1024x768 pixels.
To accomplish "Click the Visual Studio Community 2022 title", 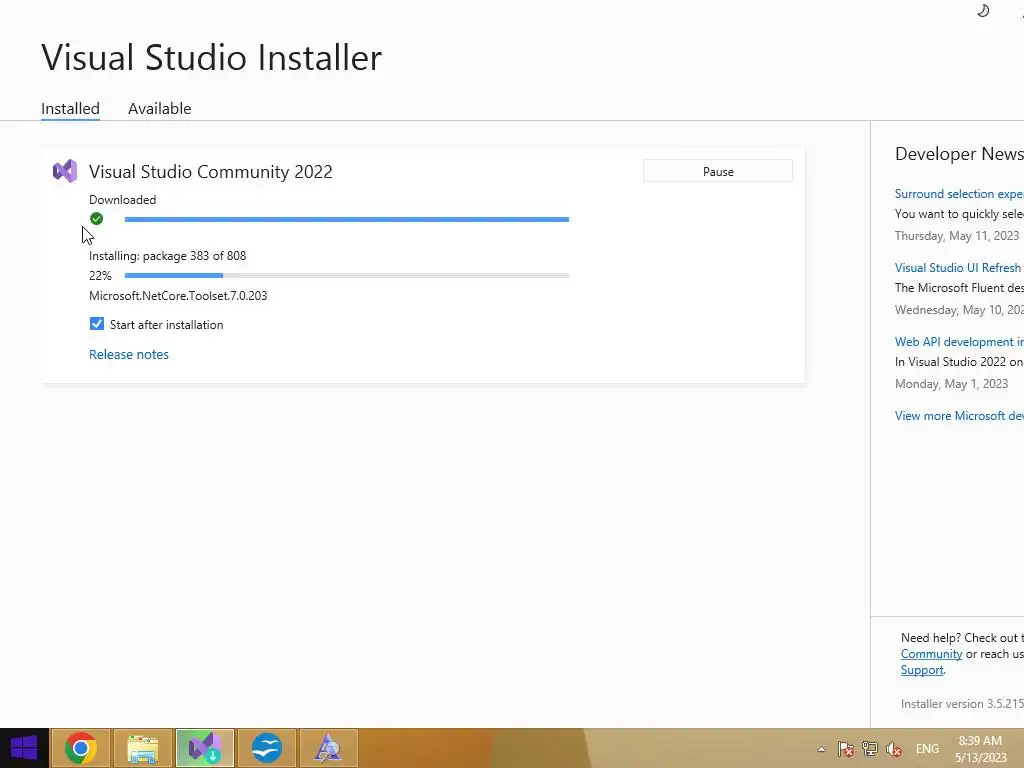I will tap(211, 172).
